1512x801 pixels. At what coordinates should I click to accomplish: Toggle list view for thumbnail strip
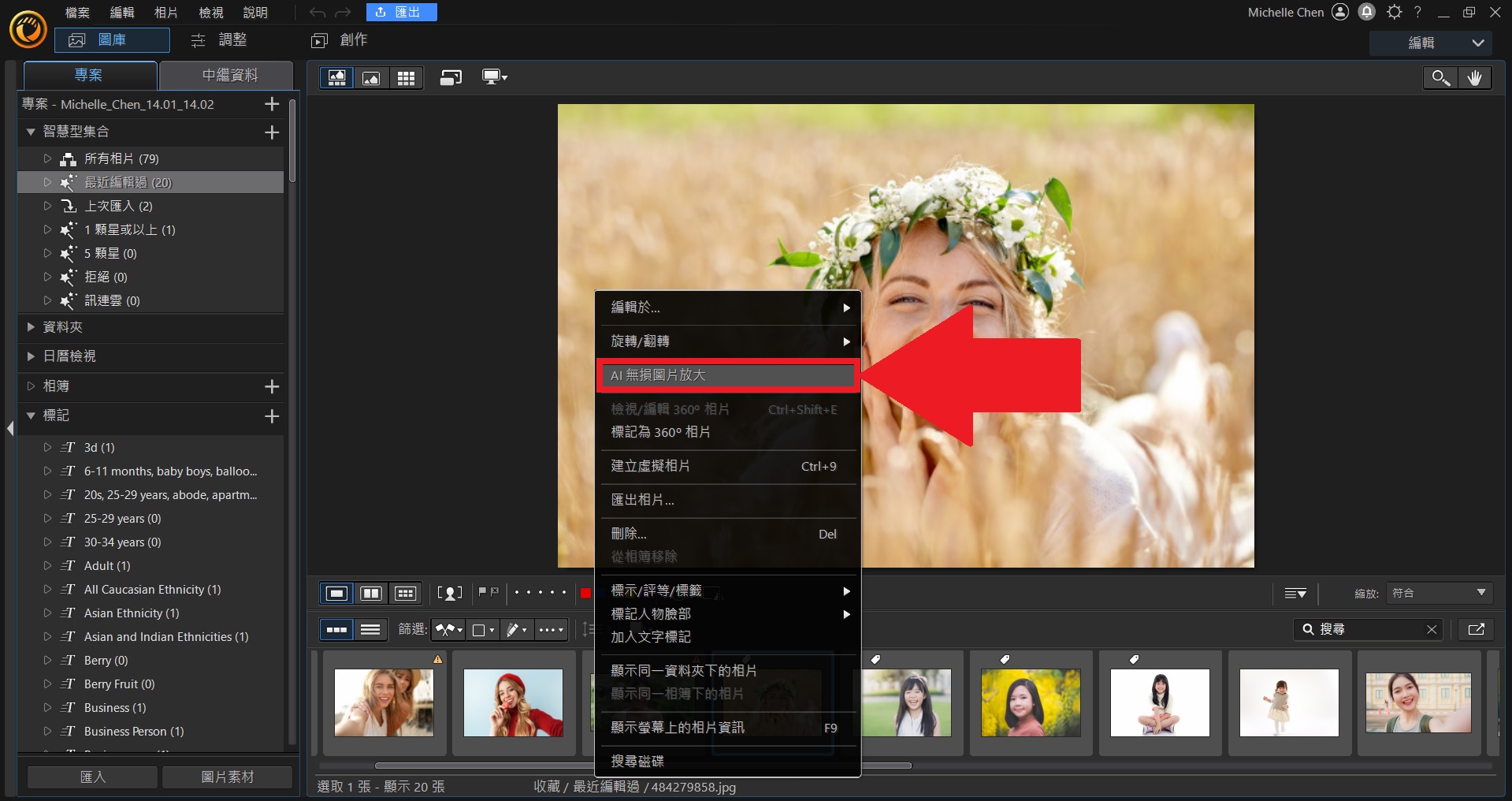click(370, 629)
